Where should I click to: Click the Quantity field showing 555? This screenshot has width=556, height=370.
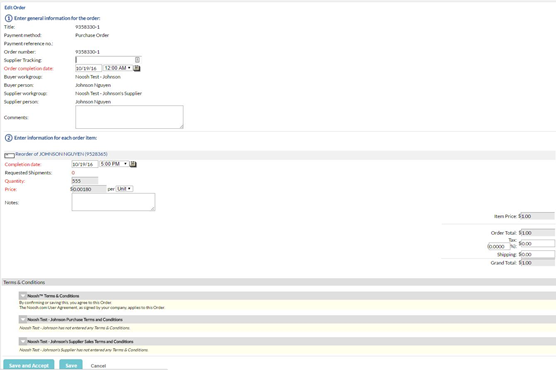(x=85, y=181)
